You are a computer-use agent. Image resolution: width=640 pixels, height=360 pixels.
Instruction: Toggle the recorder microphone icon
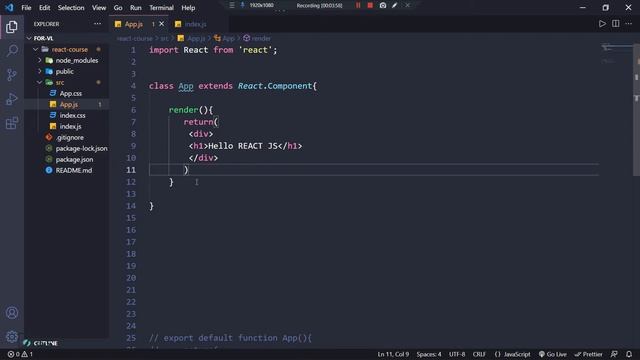point(242,5)
